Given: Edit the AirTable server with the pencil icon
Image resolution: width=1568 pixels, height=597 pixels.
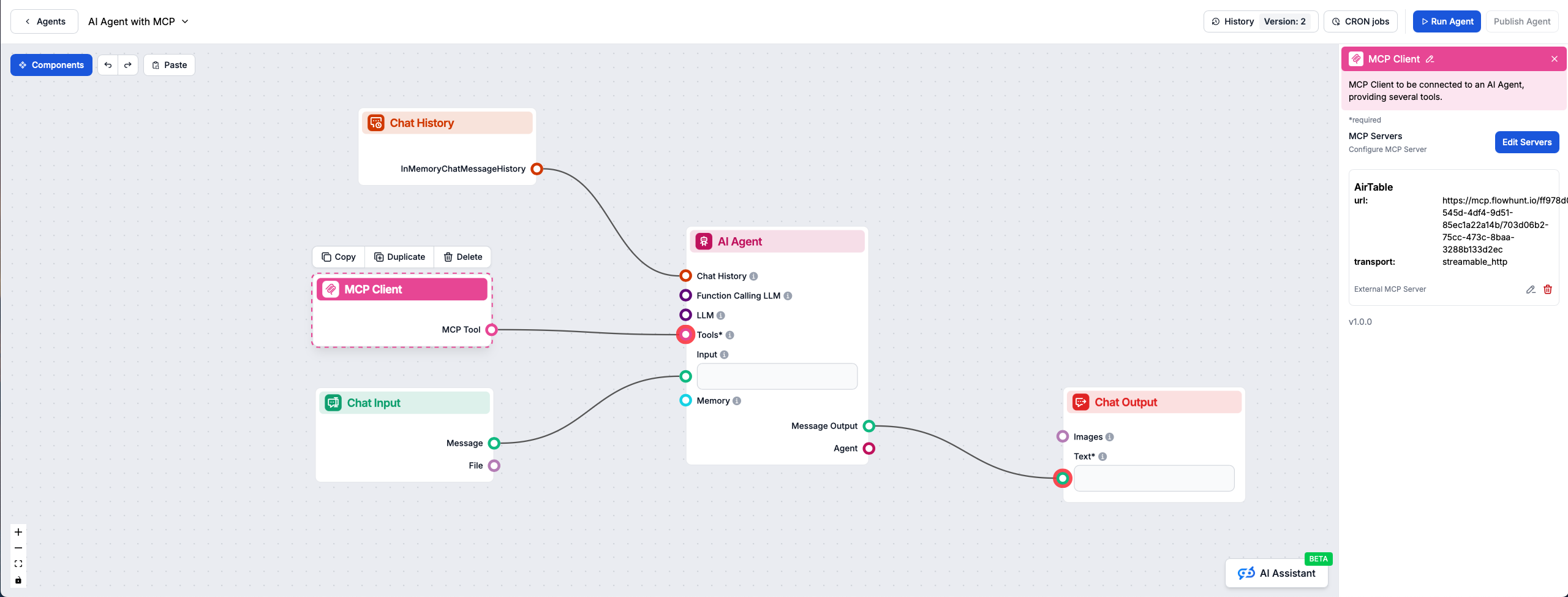Looking at the screenshot, I should (x=1530, y=289).
